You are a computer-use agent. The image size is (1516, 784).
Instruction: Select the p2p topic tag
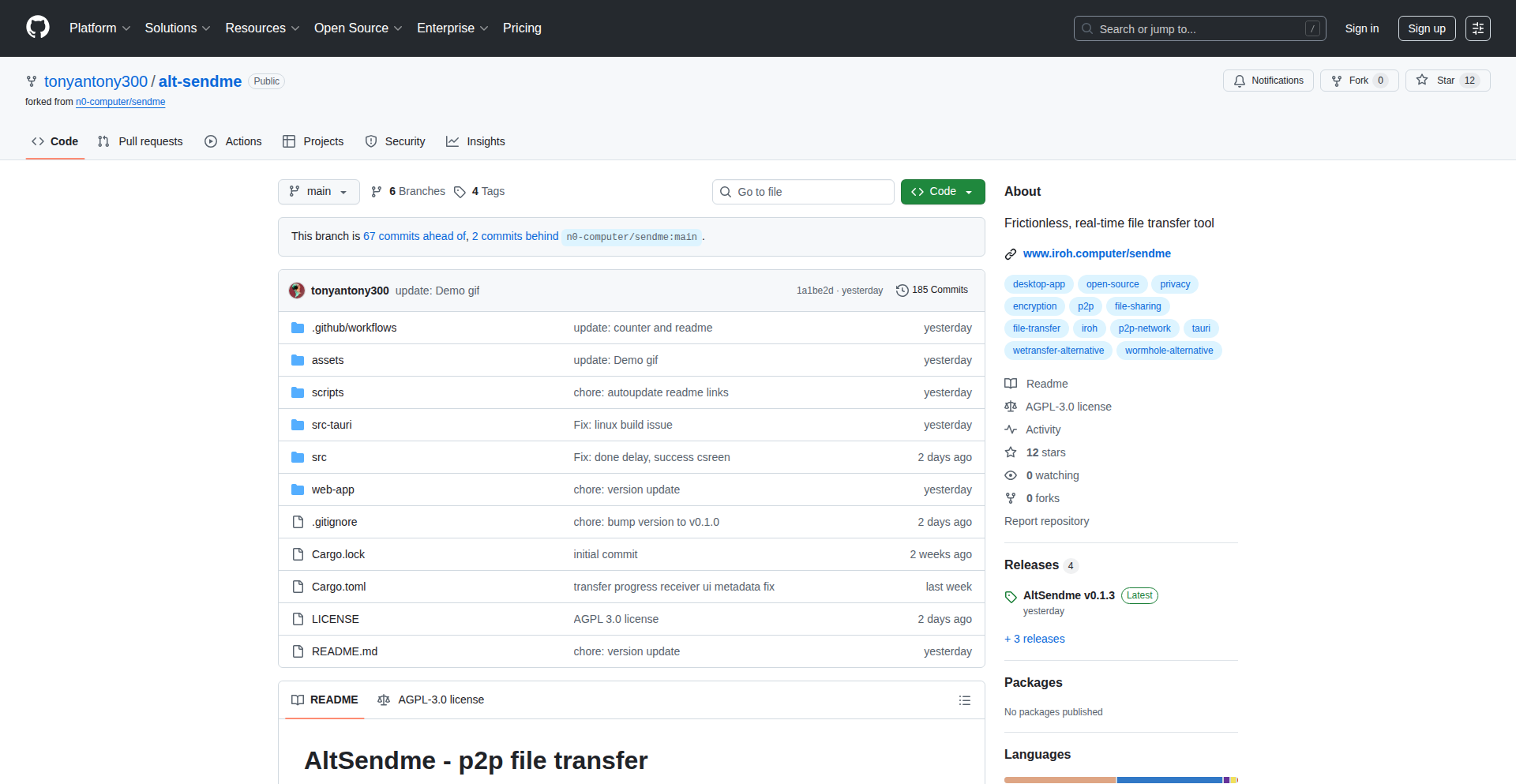(1085, 306)
